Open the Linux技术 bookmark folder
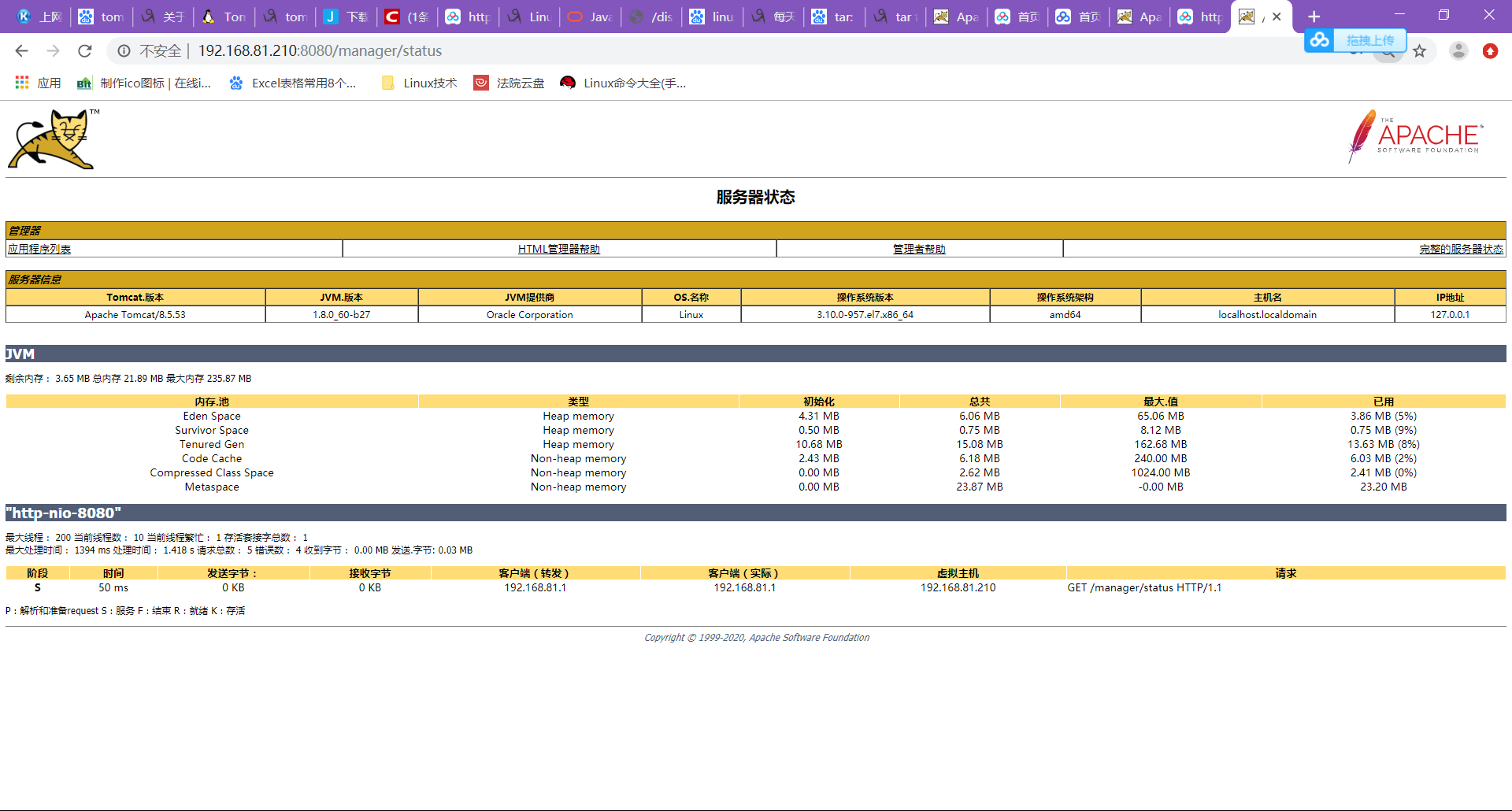 (x=419, y=83)
